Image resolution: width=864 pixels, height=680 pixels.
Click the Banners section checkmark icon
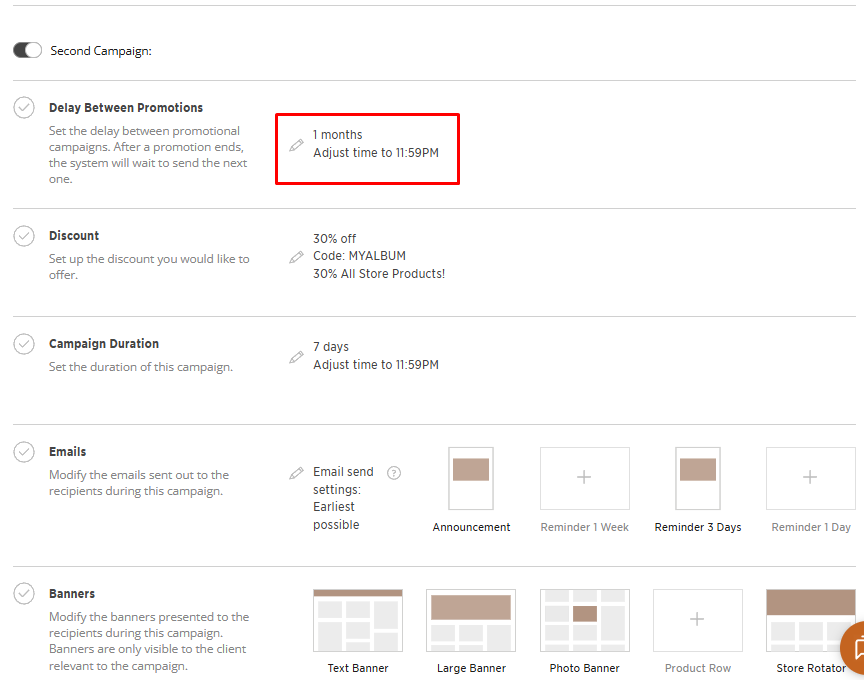coord(24,594)
